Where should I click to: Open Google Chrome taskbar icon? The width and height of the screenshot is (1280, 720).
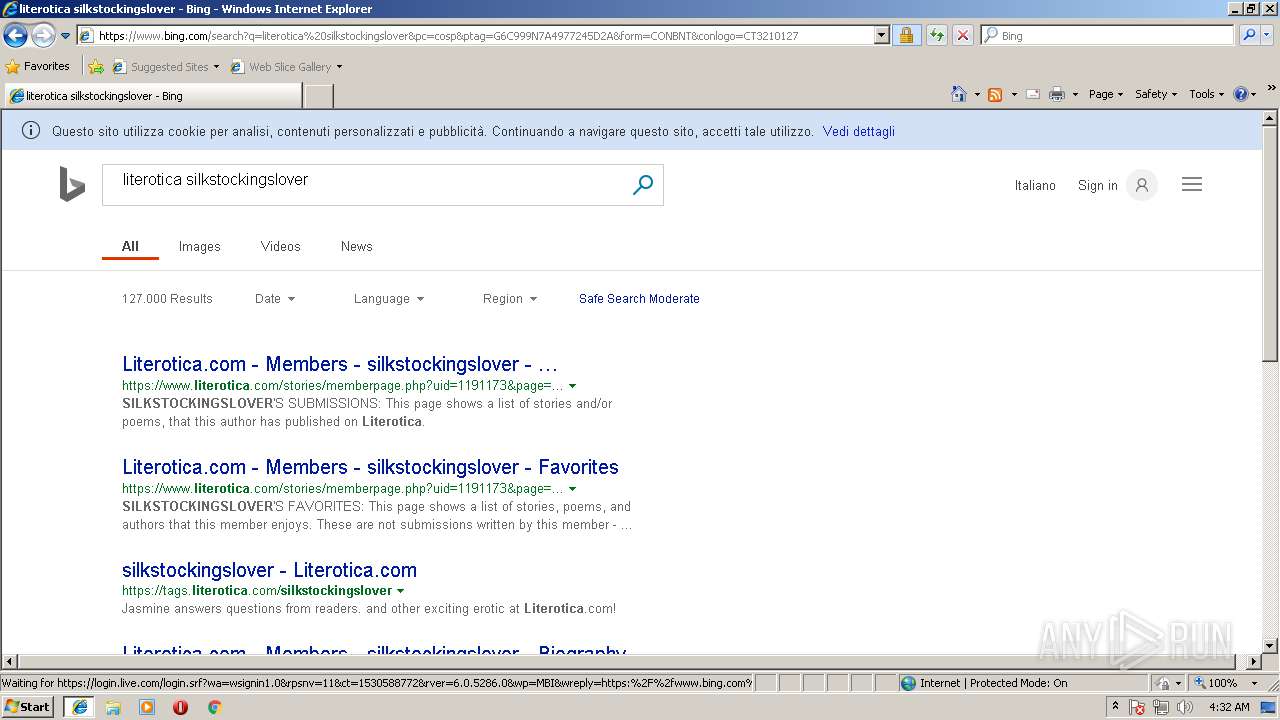coord(214,707)
